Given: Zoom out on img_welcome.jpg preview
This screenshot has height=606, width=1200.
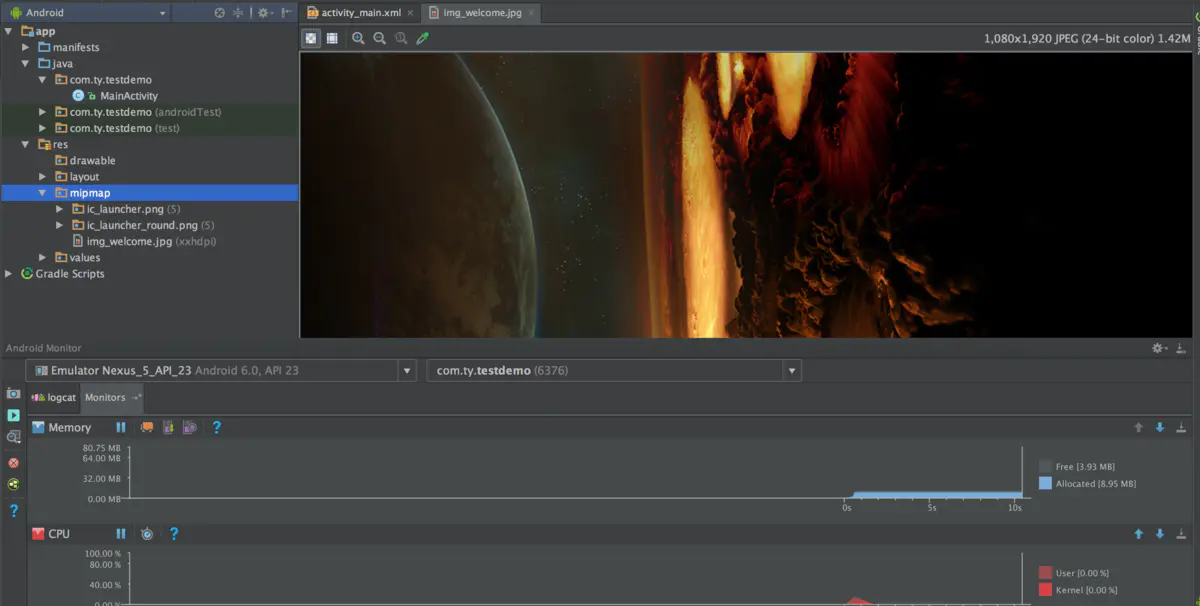Looking at the screenshot, I should pos(380,38).
